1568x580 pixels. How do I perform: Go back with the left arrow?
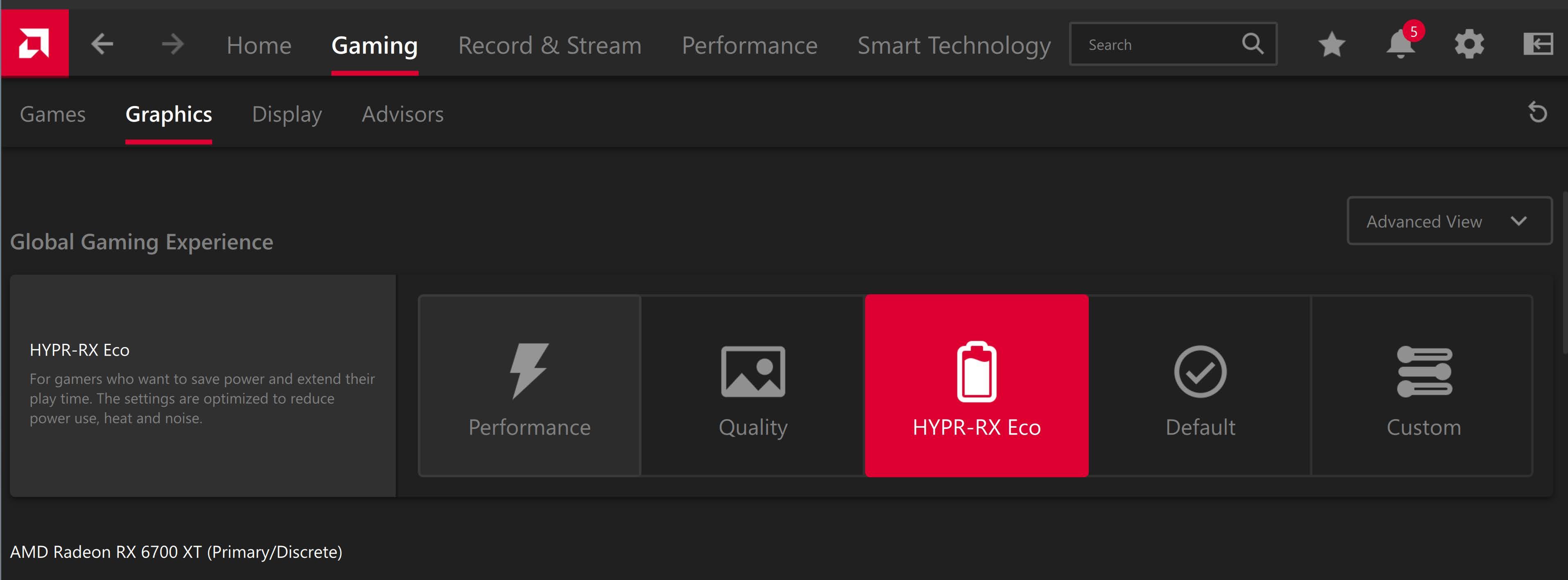(102, 44)
